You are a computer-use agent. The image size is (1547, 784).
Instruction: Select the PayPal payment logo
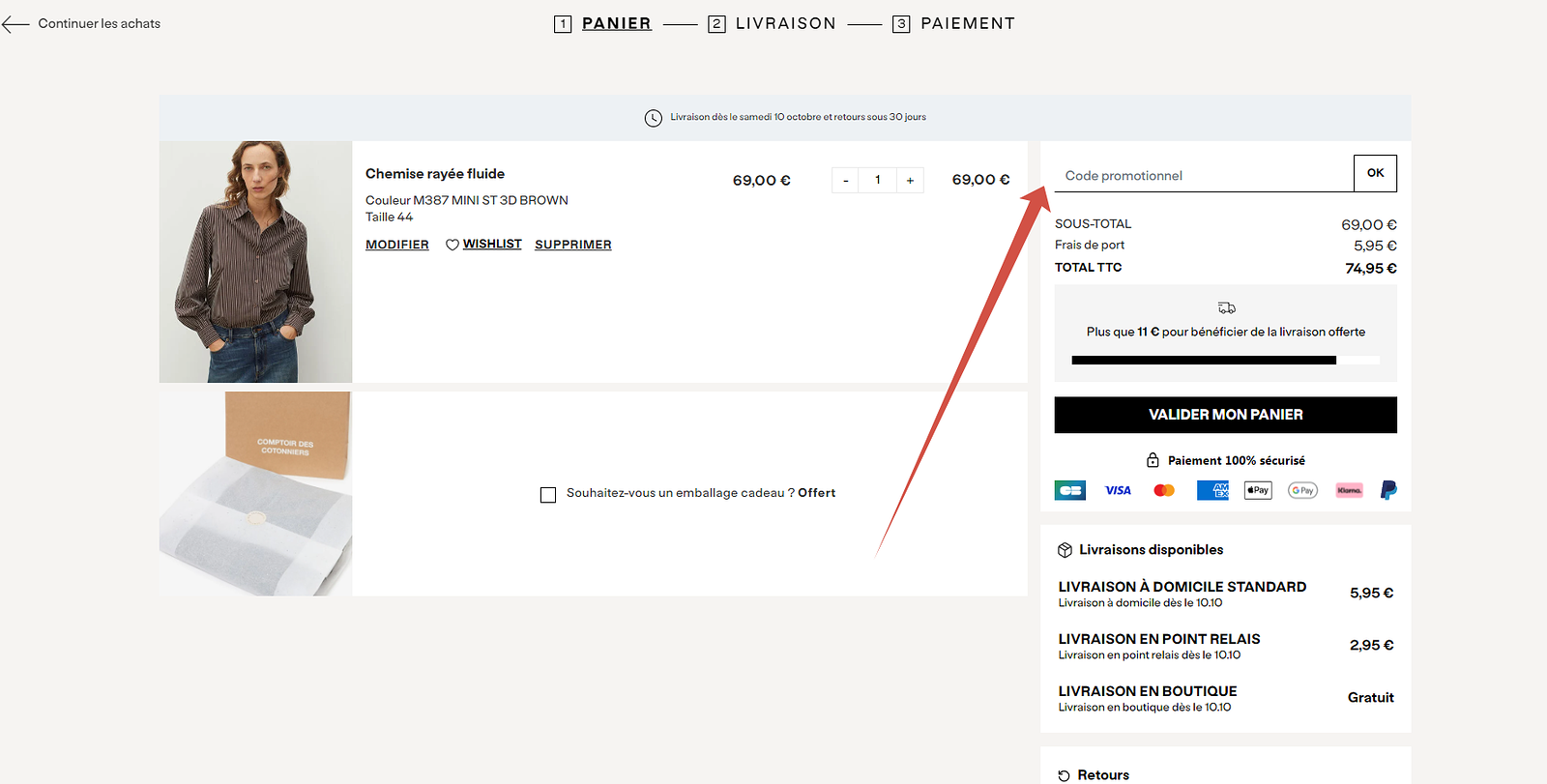[x=1388, y=490]
